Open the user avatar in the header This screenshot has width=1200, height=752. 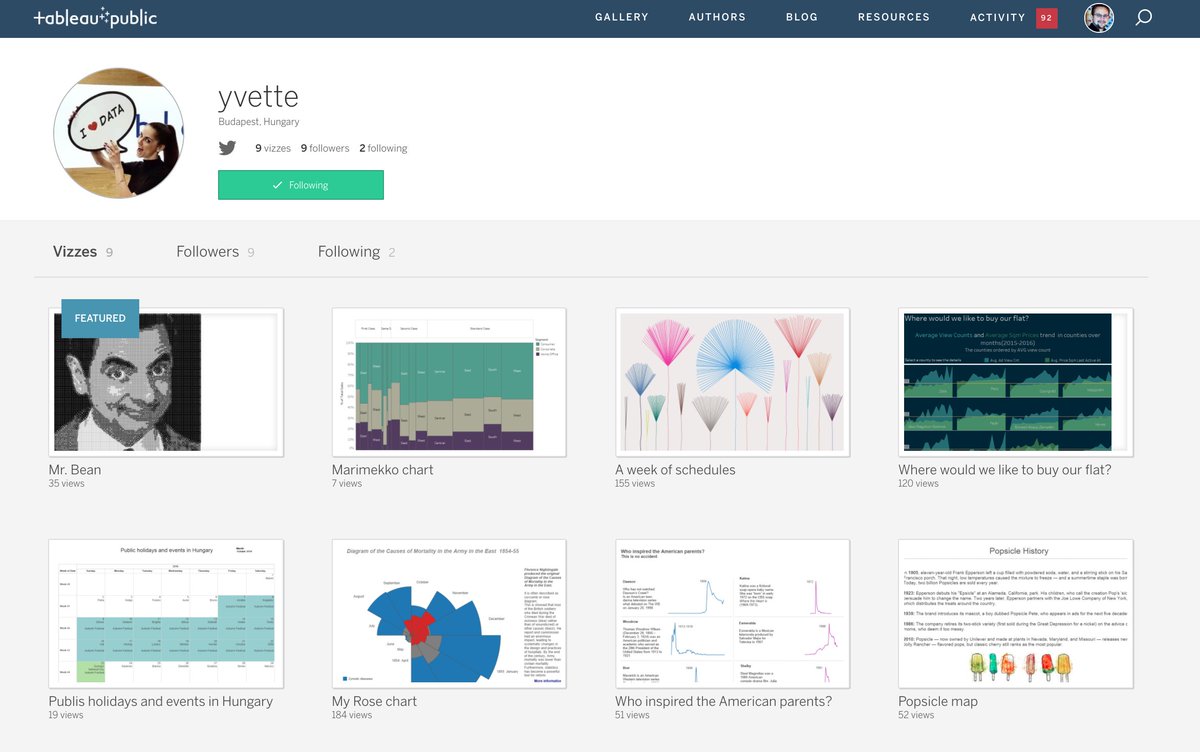[x=1099, y=18]
